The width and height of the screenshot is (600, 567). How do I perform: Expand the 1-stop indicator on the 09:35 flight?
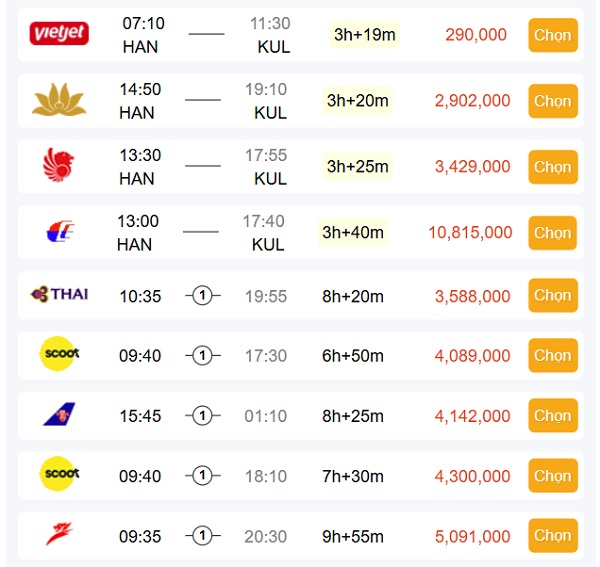pyautogui.click(x=203, y=536)
